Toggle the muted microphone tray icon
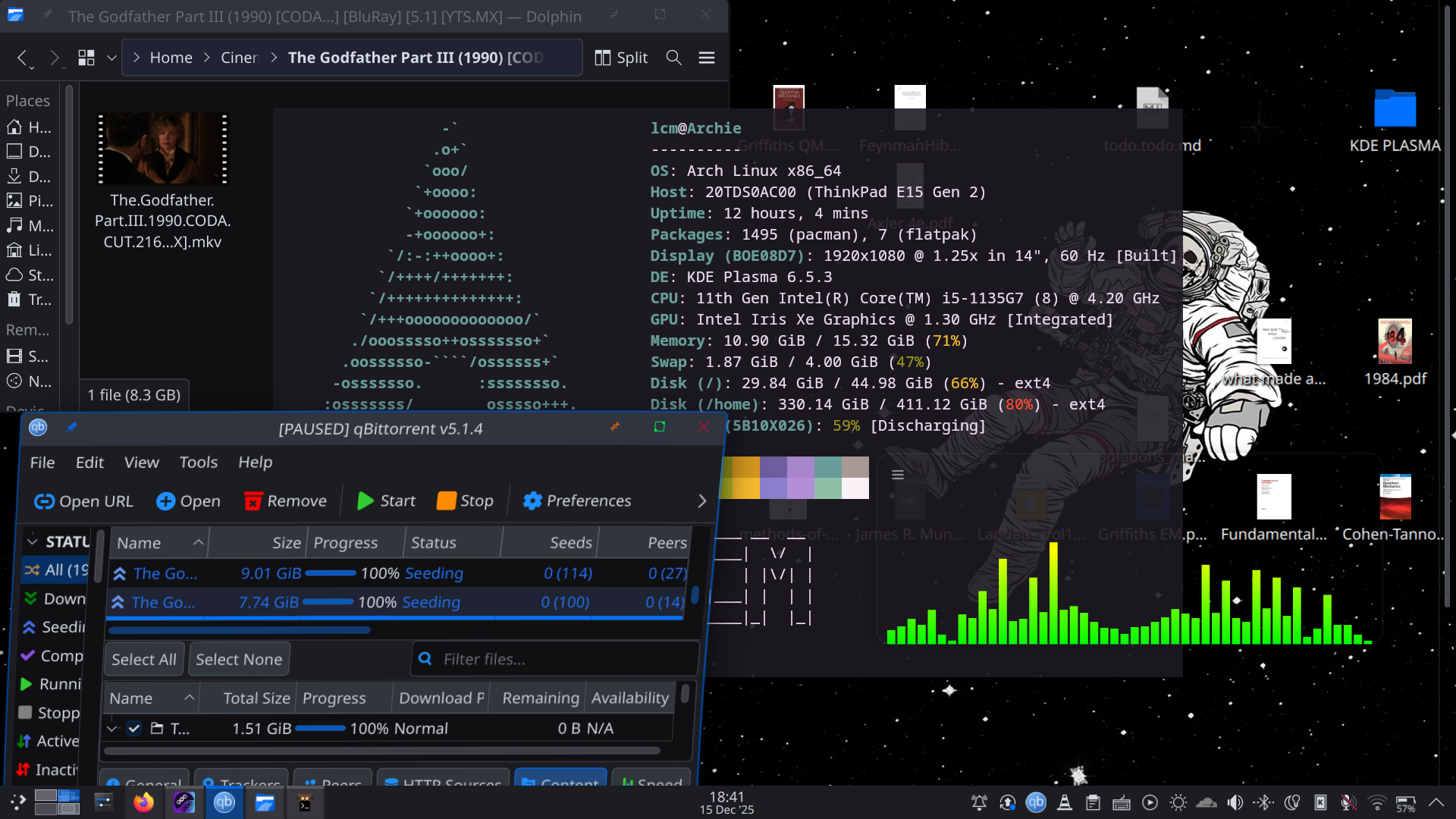1456x819 pixels. click(x=1348, y=802)
